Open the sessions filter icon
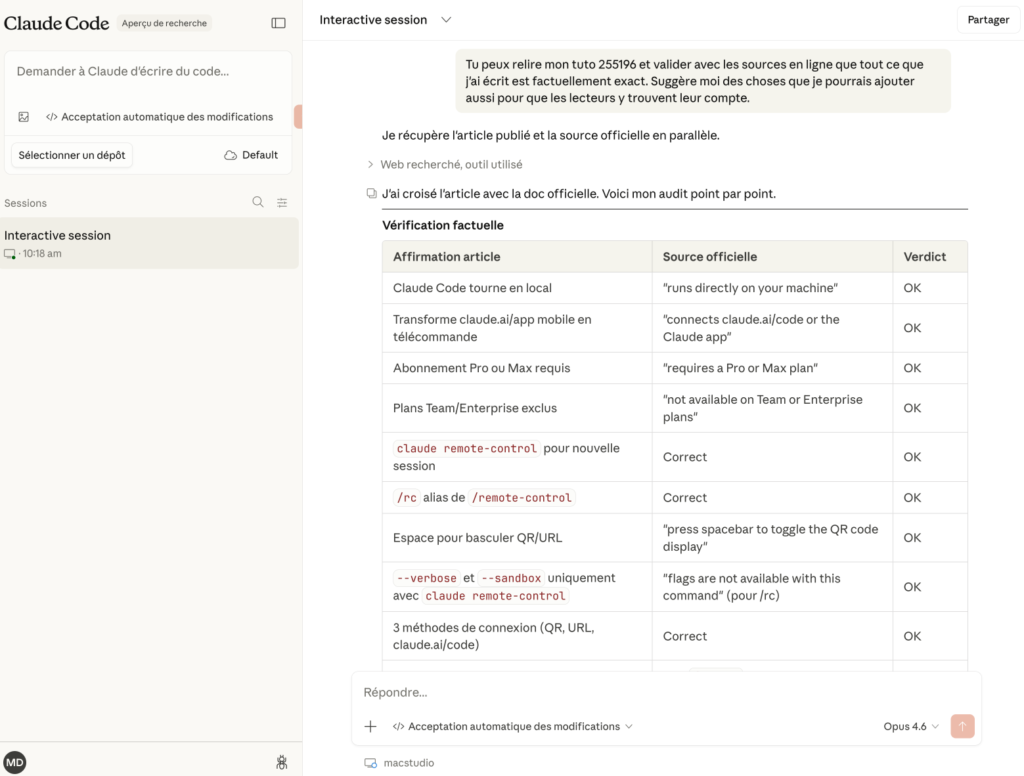Screen dimensions: 1024x776 tap(282, 202)
